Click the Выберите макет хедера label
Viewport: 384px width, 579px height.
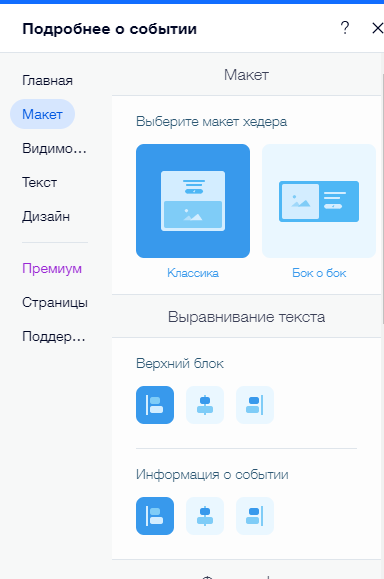pos(211,121)
